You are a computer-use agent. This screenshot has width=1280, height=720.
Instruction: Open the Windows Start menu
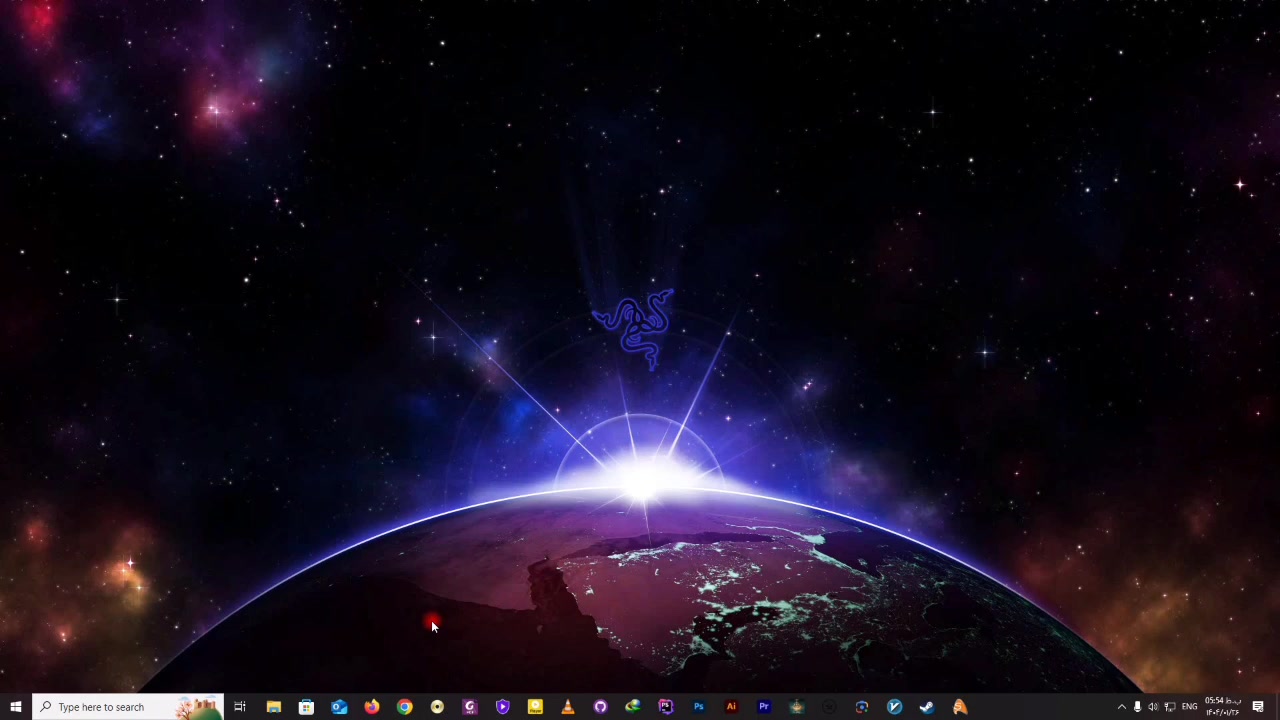pos(16,707)
